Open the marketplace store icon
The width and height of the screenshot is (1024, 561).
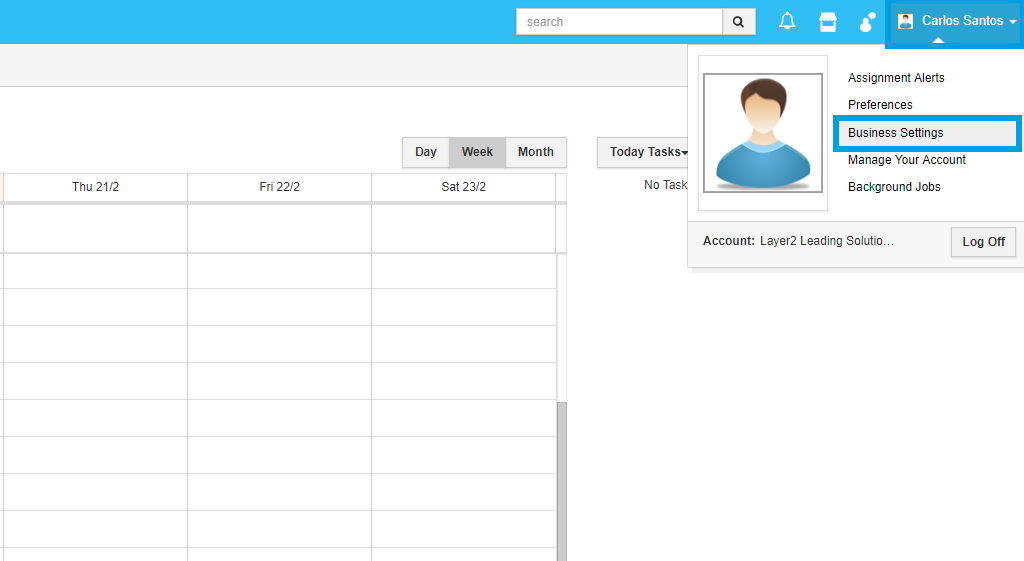[828, 22]
